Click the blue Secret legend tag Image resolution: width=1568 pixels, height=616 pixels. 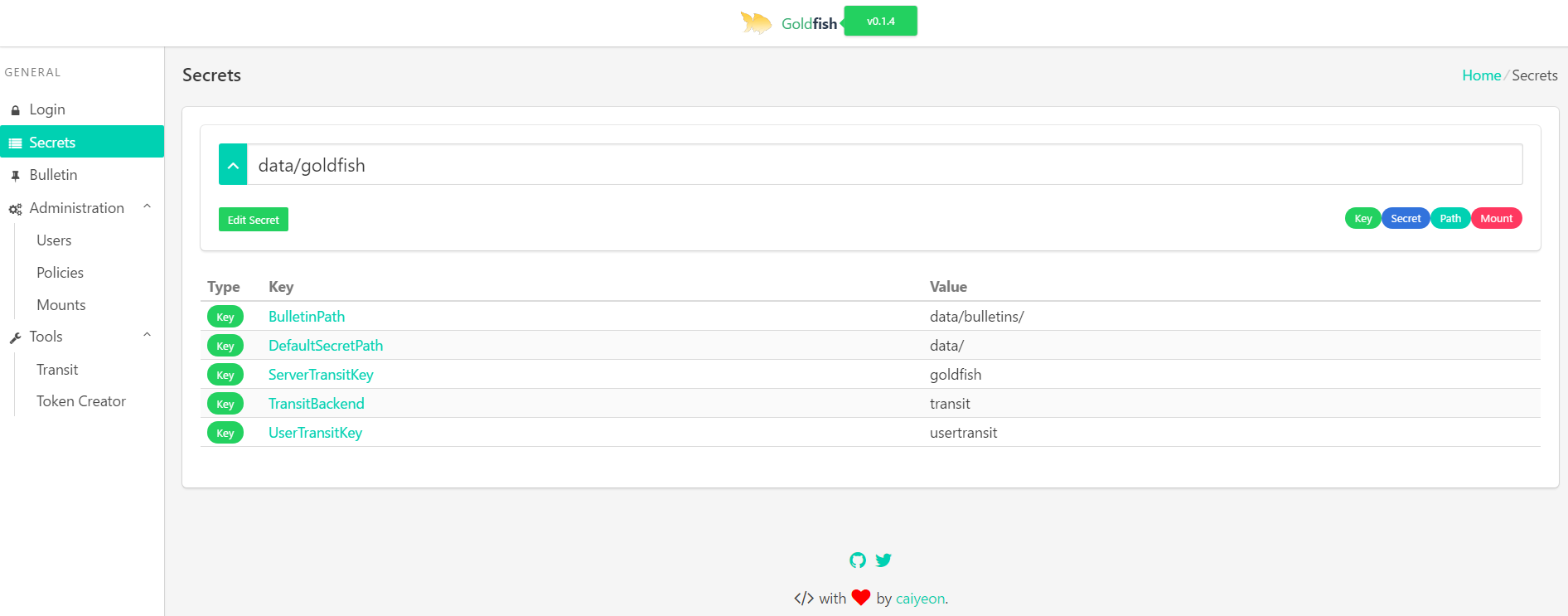tap(1406, 218)
